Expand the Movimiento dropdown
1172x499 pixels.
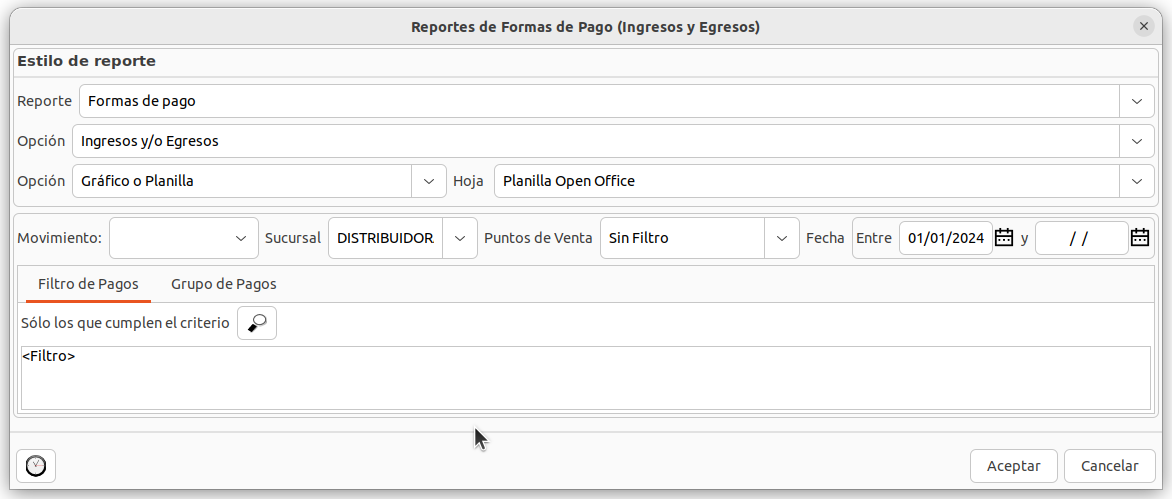[240, 238]
